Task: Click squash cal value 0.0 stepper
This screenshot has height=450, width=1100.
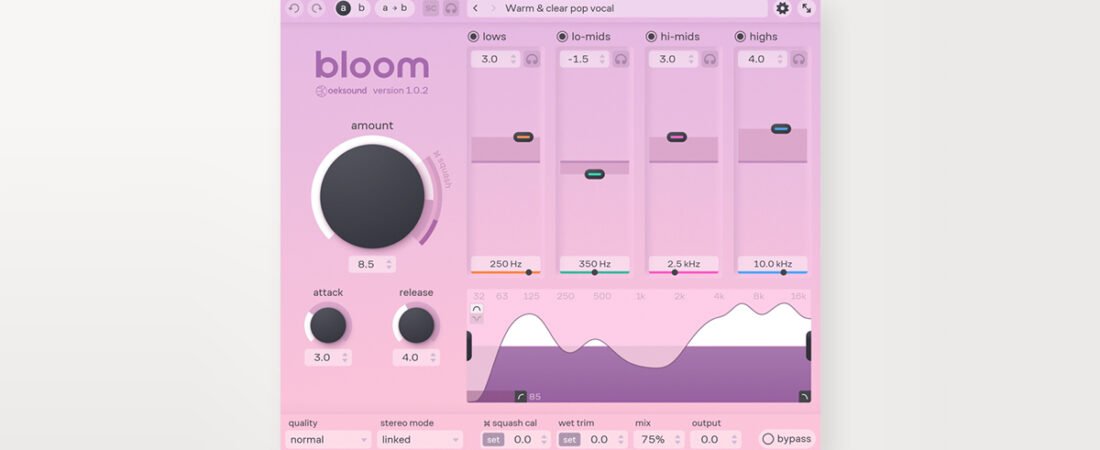Action: pyautogui.click(x=528, y=439)
